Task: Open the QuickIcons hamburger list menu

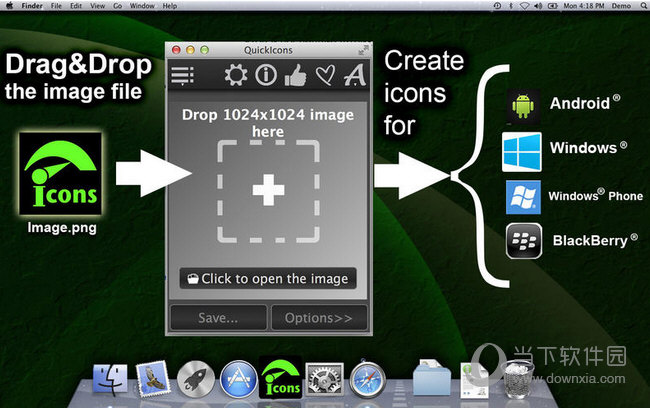Action: coord(182,75)
